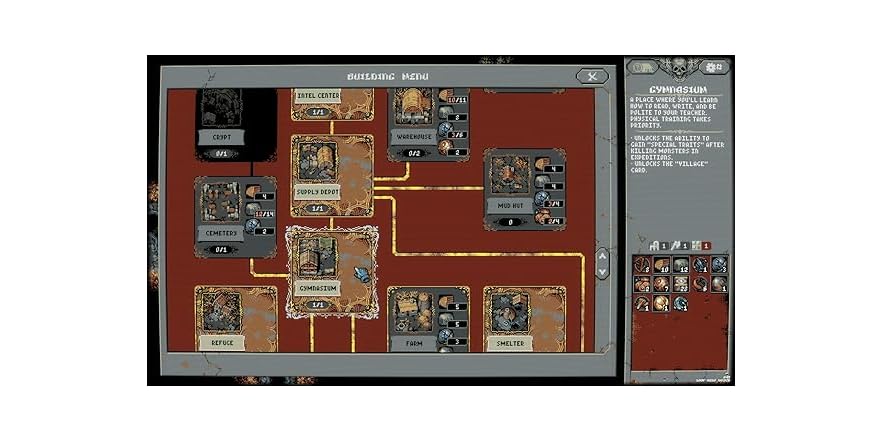
Task: Open the Mud Hut building card
Action: tap(524, 190)
